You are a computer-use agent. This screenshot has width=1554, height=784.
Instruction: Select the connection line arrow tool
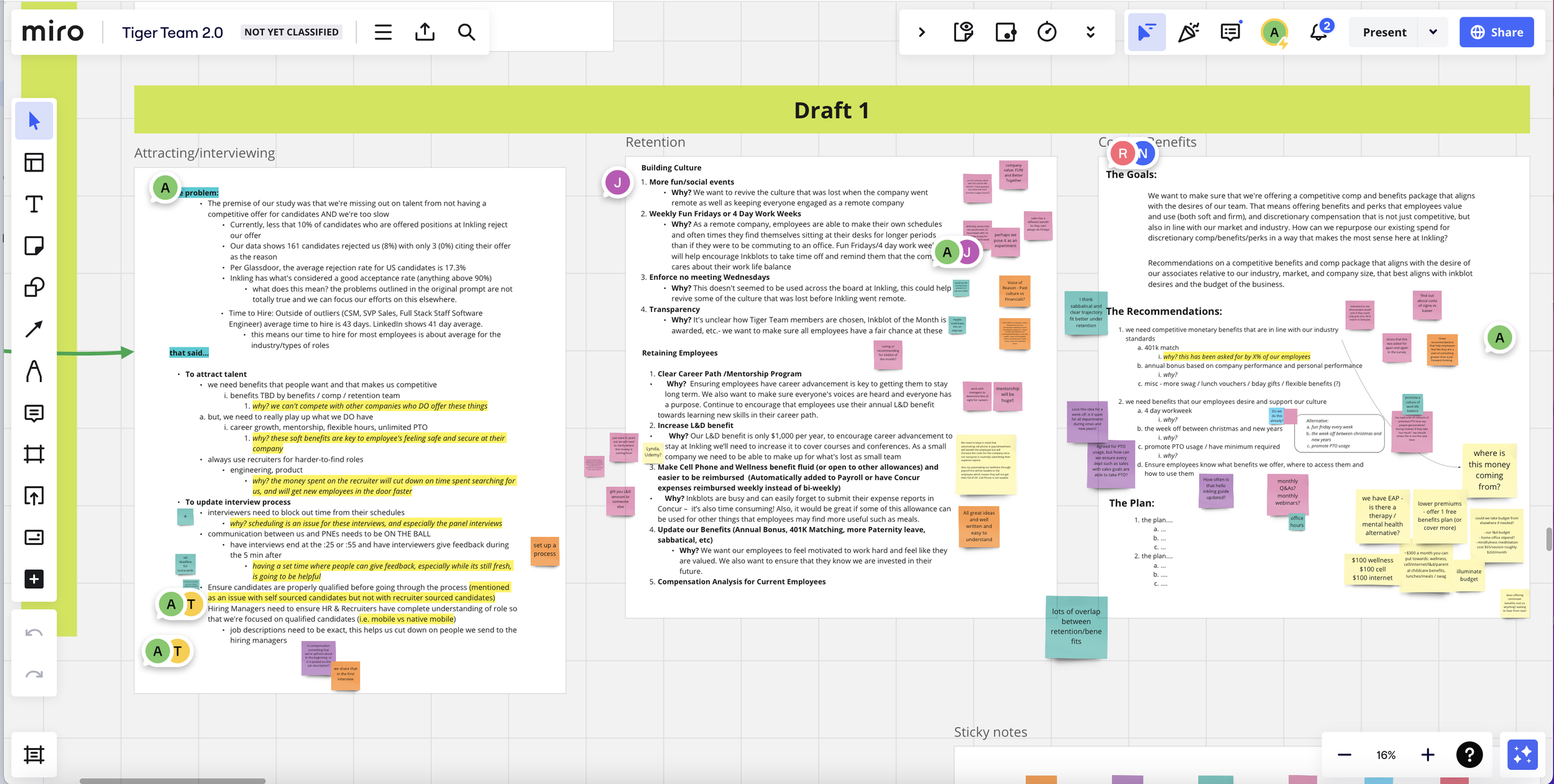point(34,329)
